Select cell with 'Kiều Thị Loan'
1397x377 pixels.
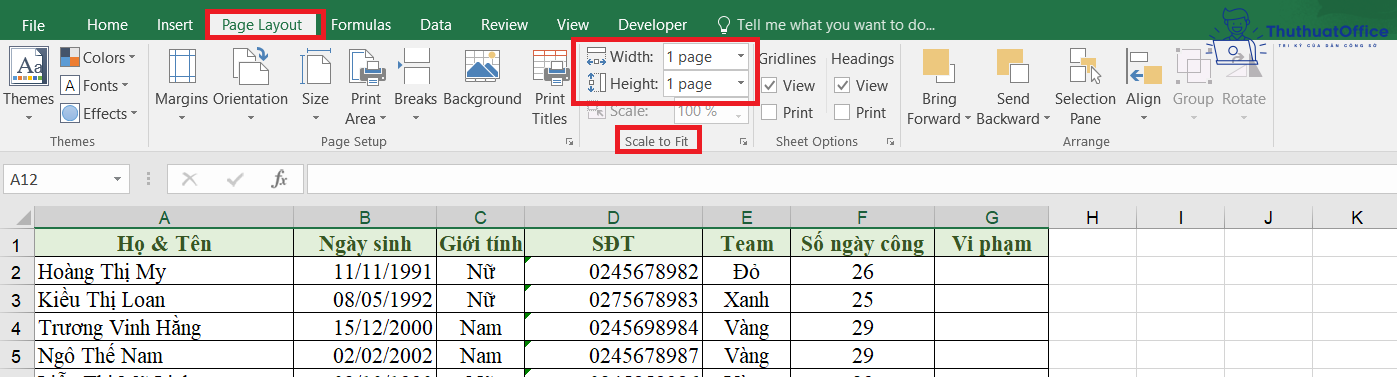point(164,299)
